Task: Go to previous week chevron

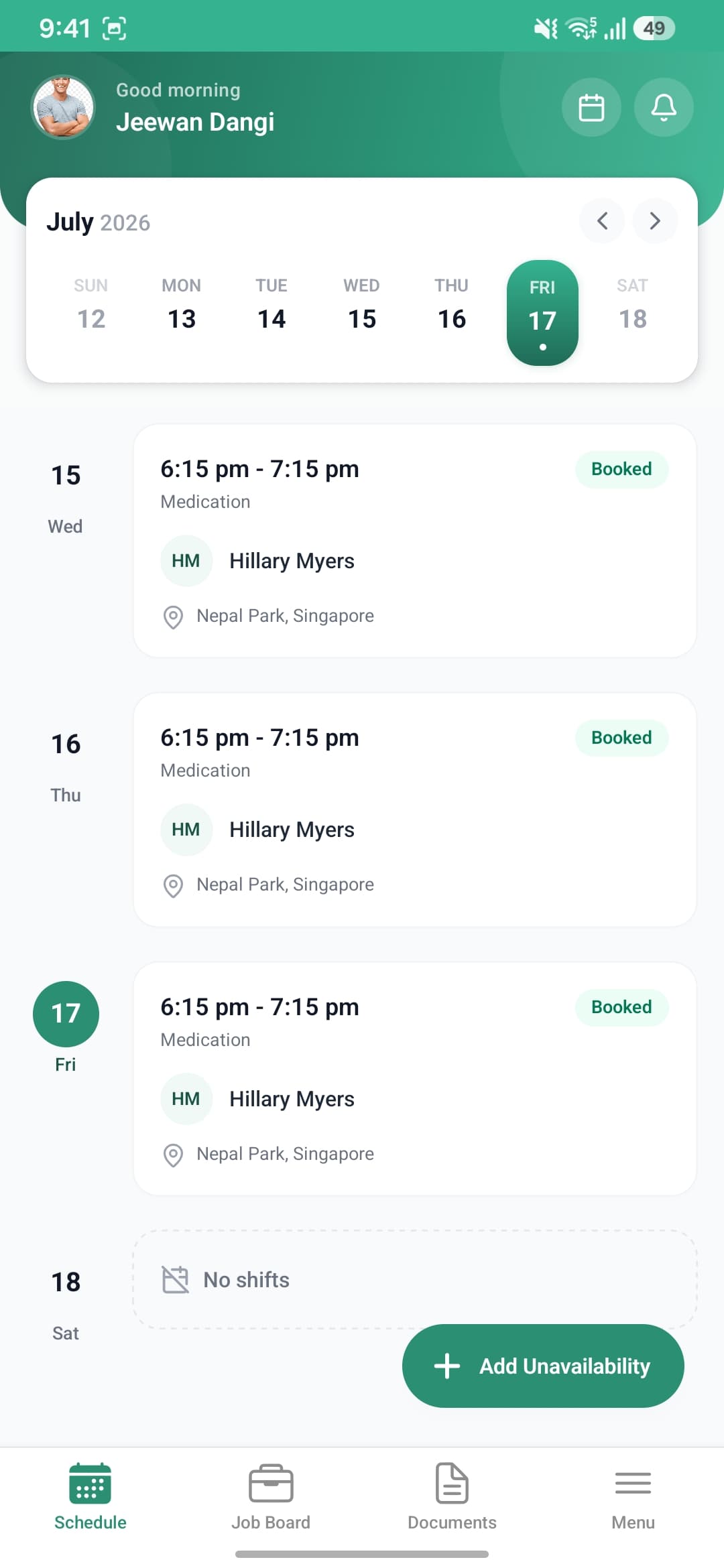Action: (602, 220)
